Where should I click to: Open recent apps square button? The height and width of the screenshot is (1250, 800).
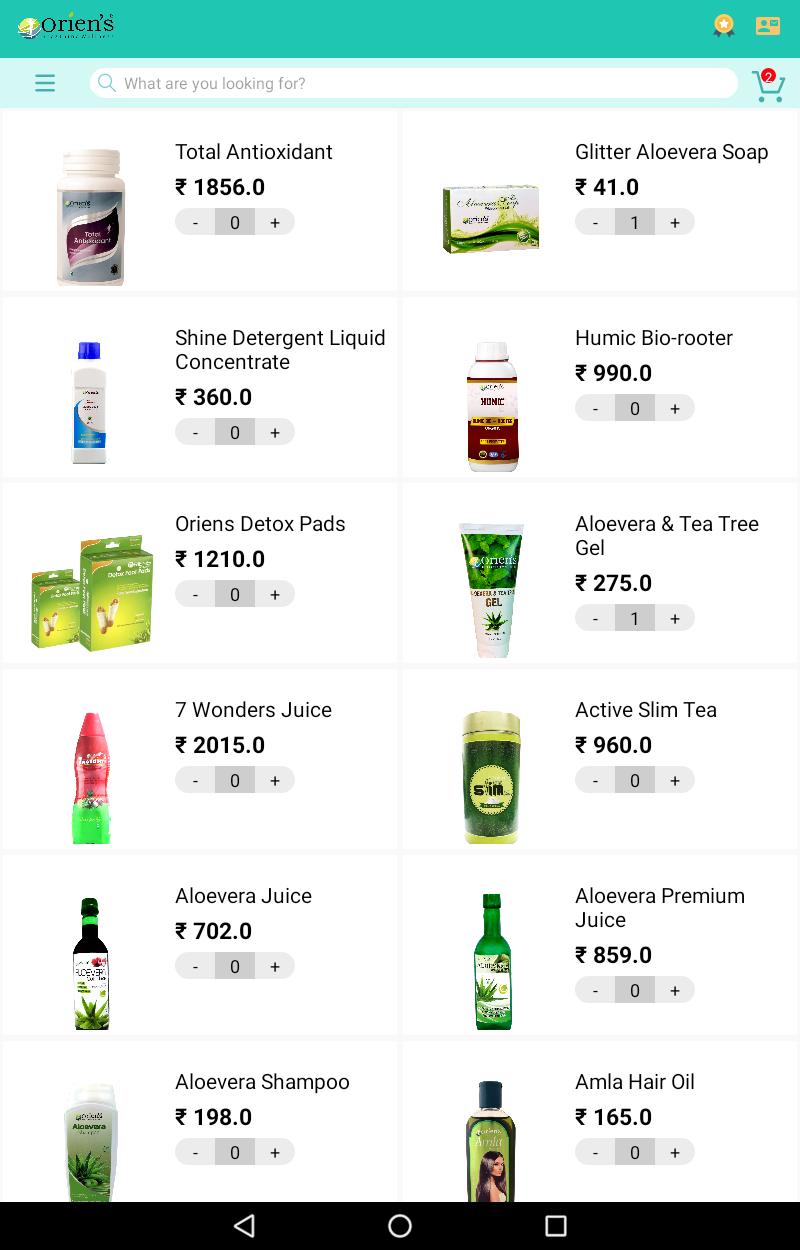pos(556,1225)
